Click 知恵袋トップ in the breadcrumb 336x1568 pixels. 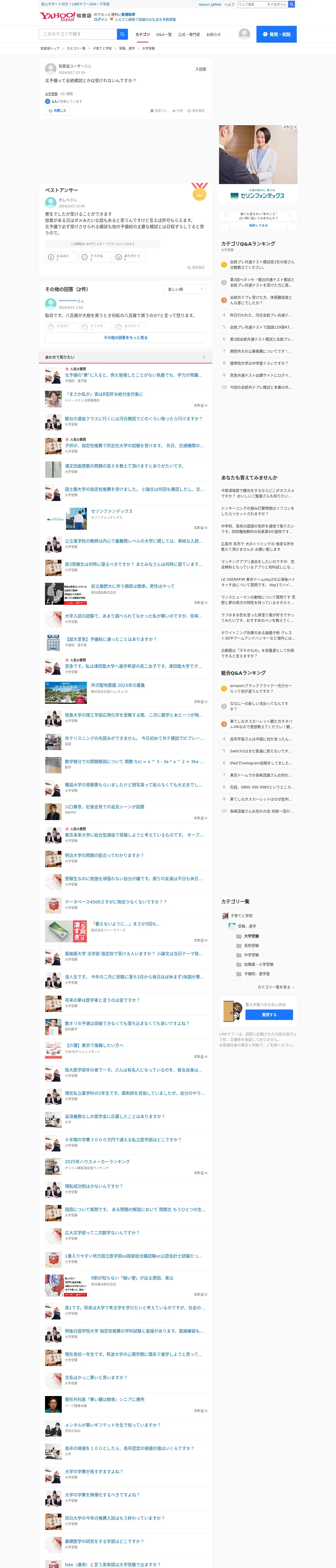(50, 49)
